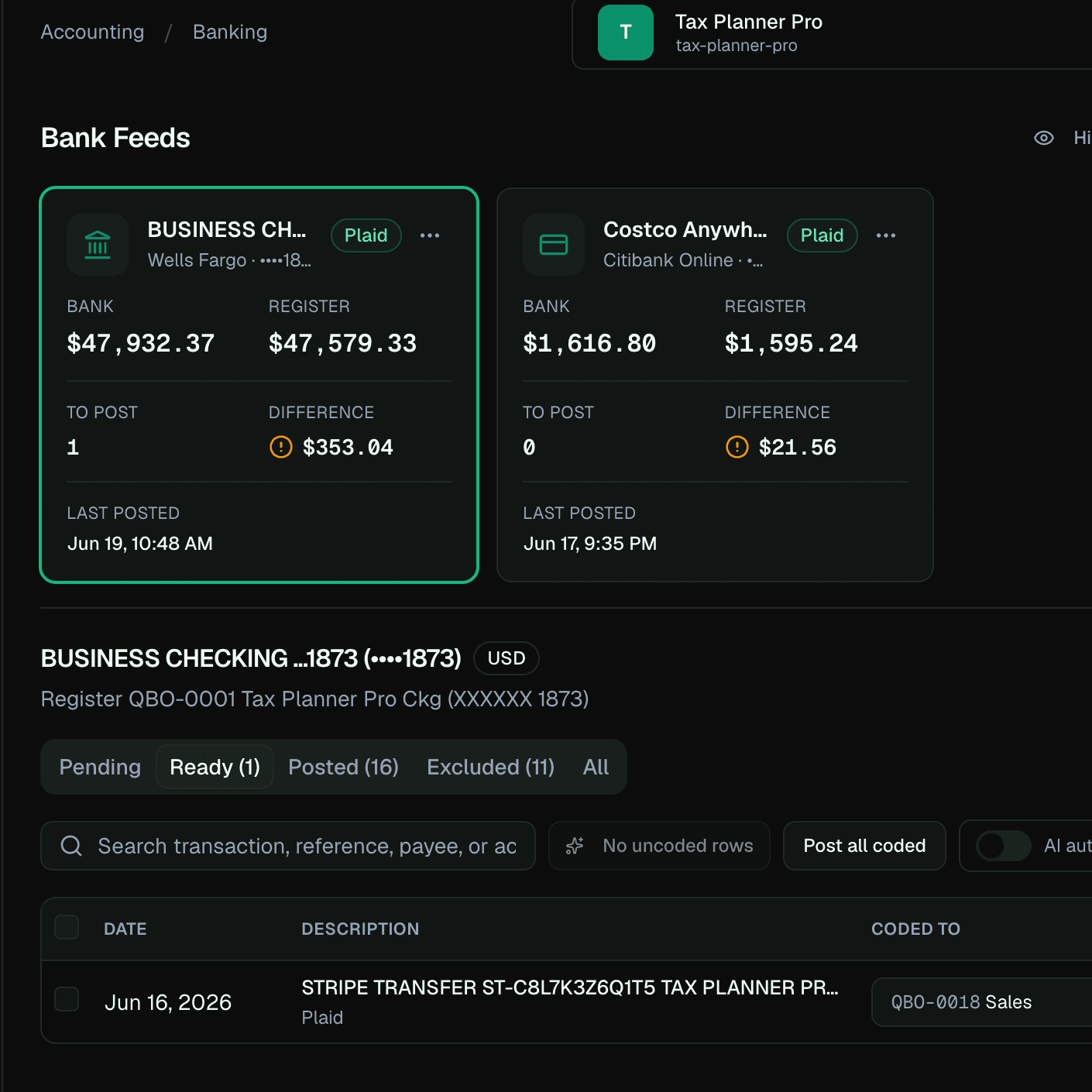Image resolution: width=1092 pixels, height=1092 pixels.
Task: Switch to the Posted (16) tab
Action: (343, 767)
